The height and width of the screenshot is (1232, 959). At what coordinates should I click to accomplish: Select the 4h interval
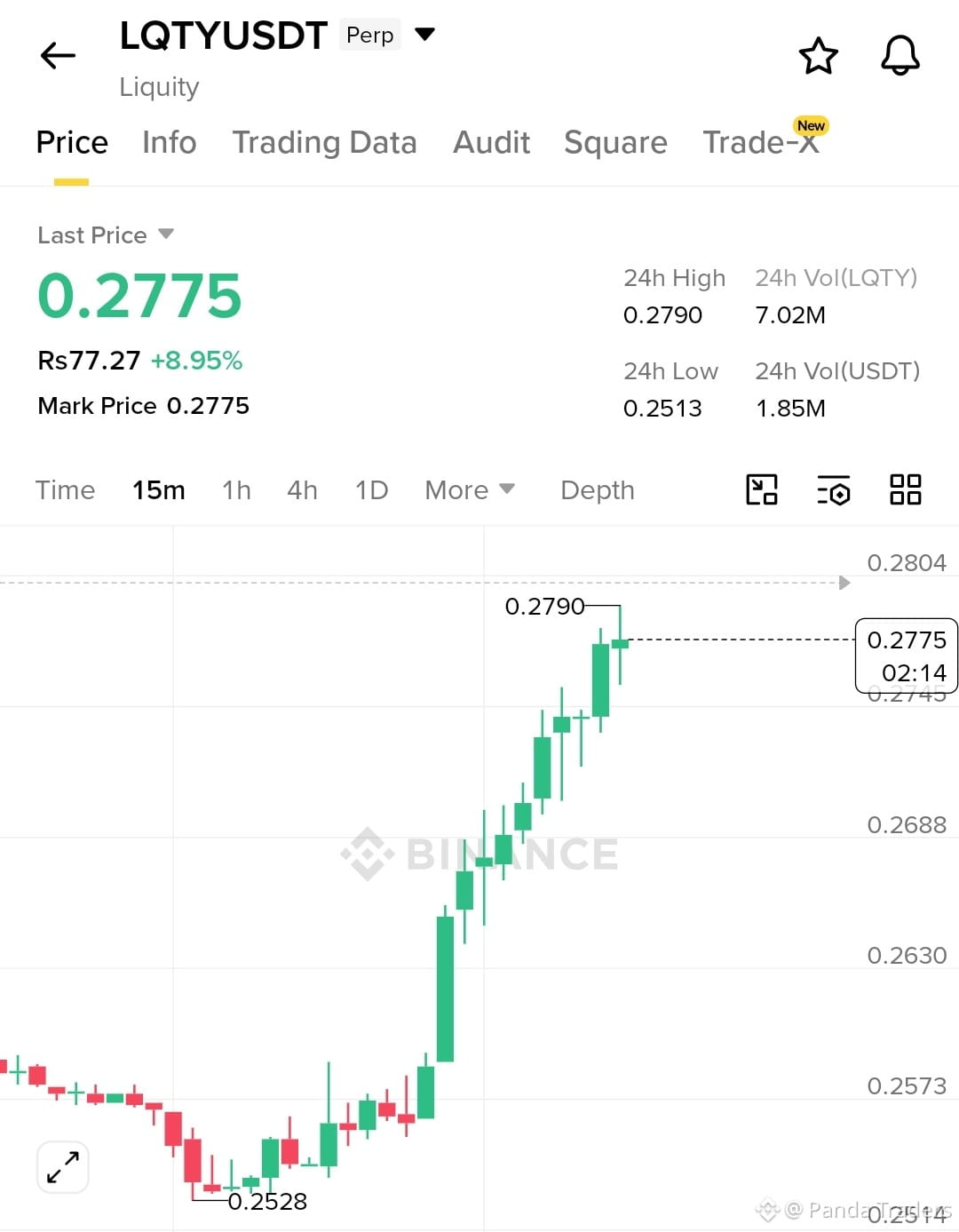point(302,489)
